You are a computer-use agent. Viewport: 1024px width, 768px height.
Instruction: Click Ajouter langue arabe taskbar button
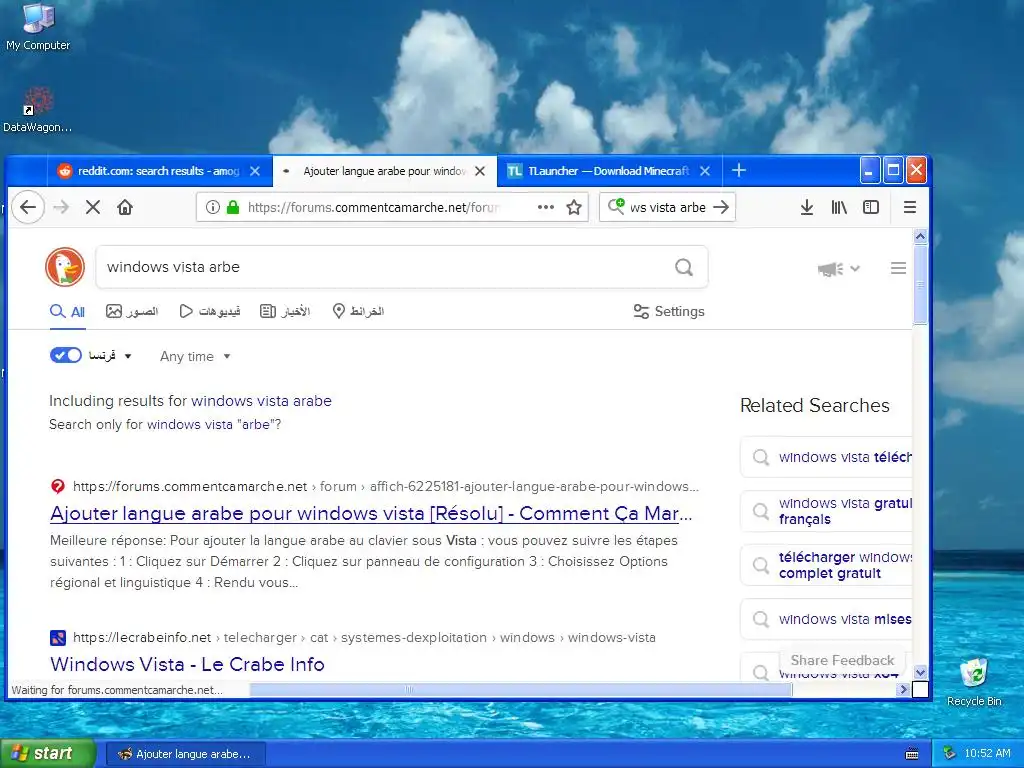tap(185, 754)
